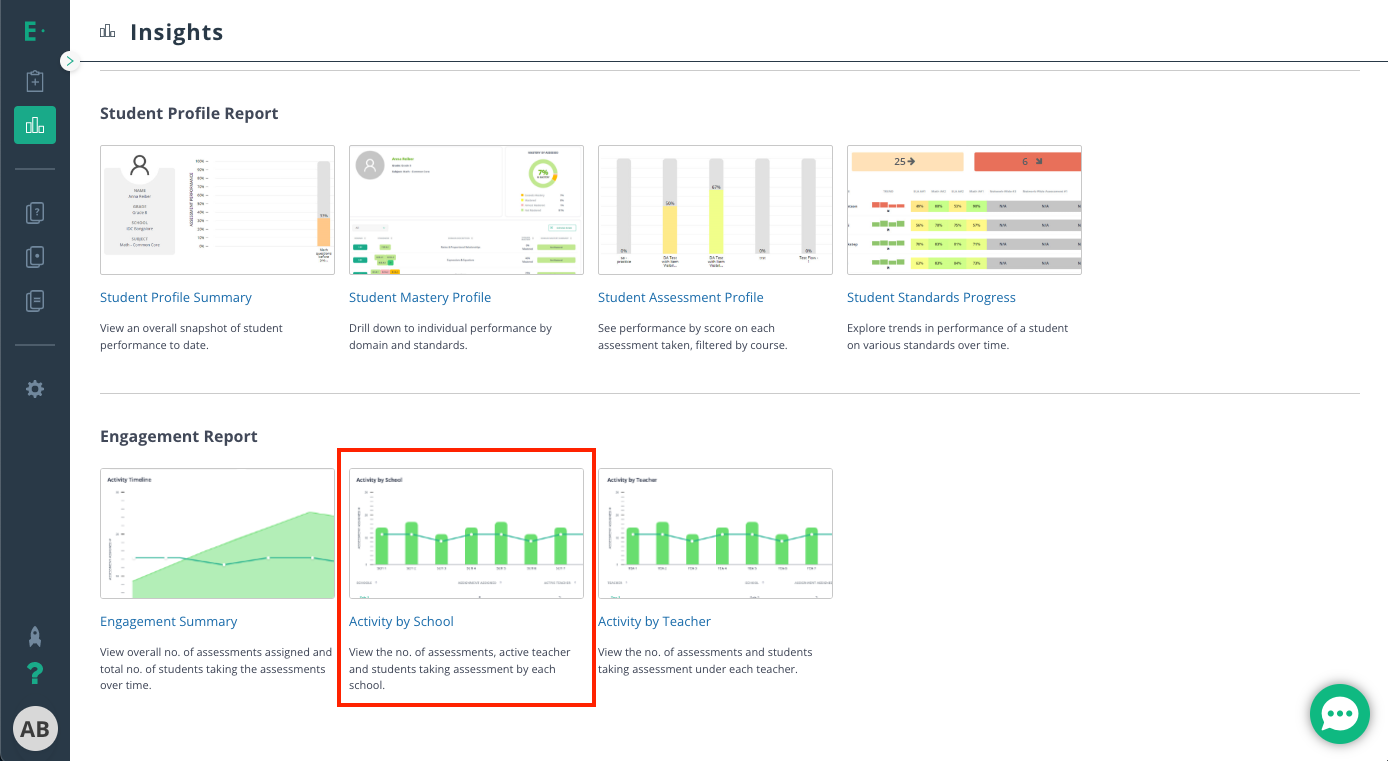This screenshot has height=761, width=1388.
Task: Open Student Profile Summary link
Action: point(176,297)
